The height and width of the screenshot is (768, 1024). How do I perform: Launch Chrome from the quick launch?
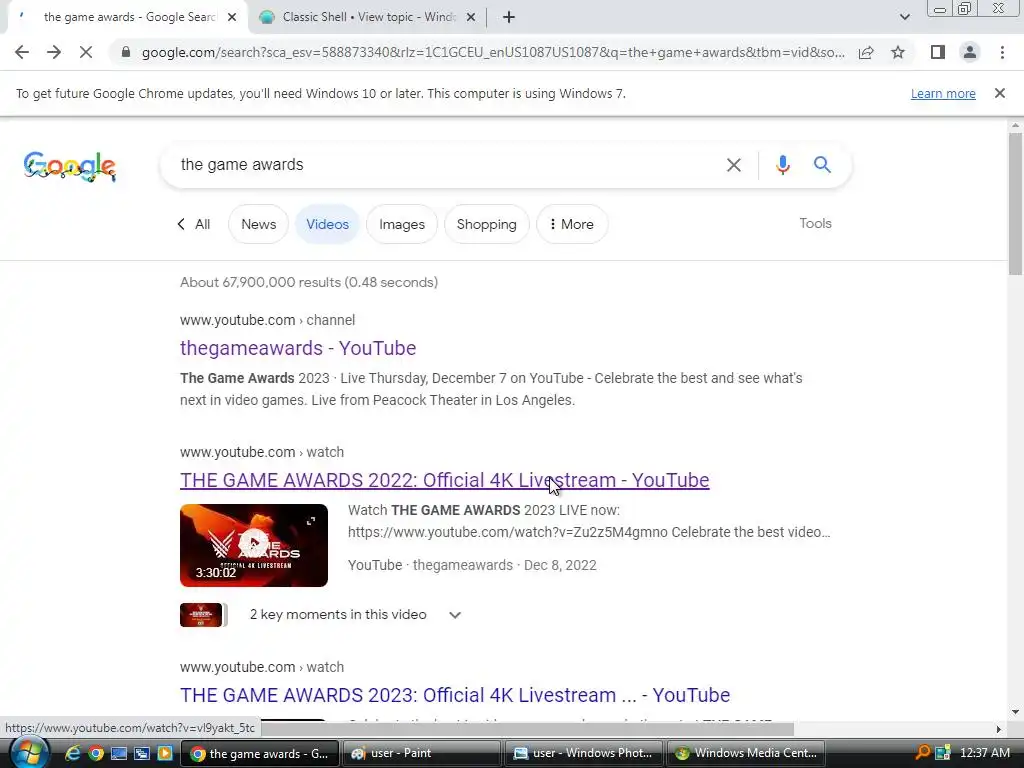[x=96, y=753]
